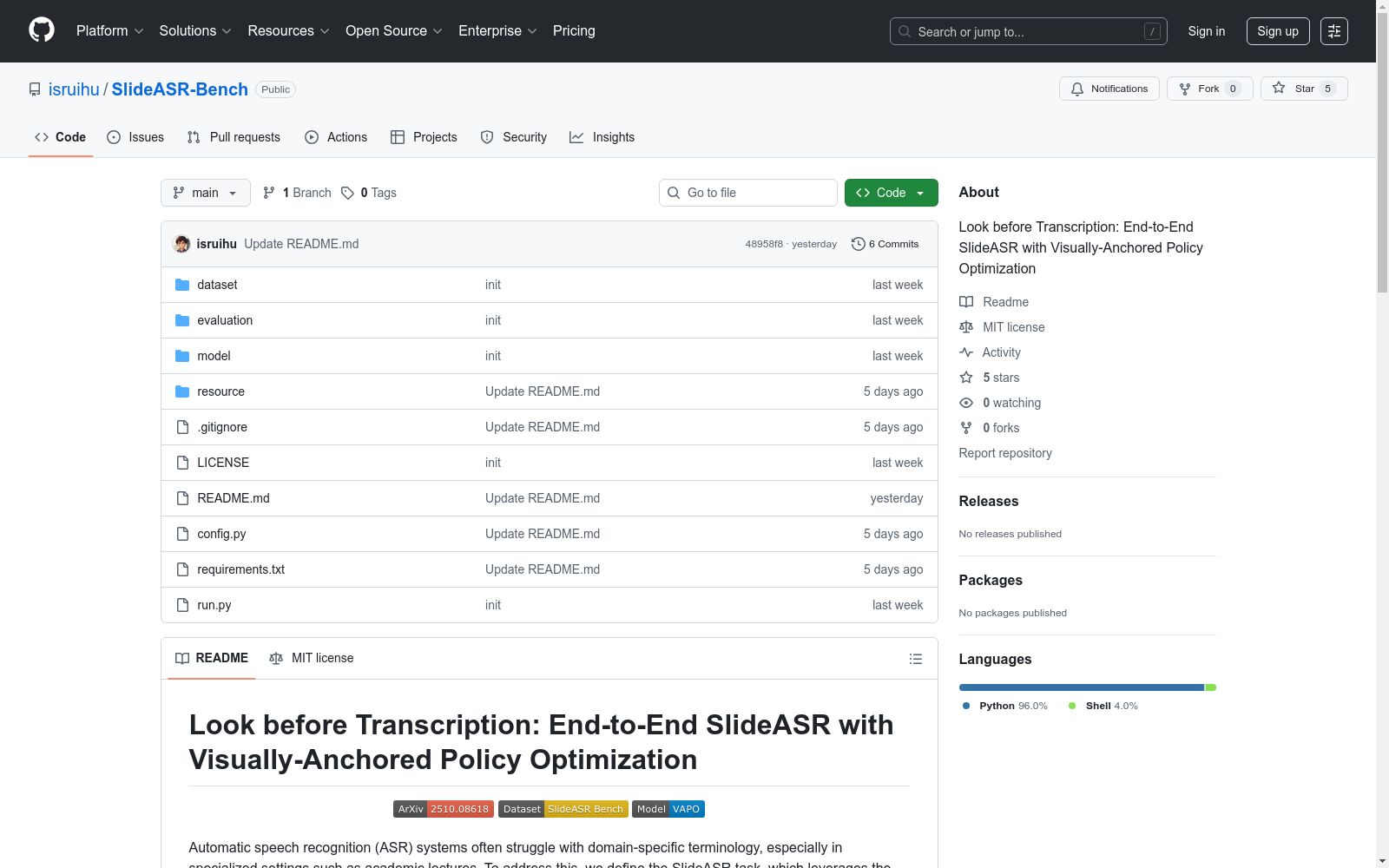Click the bell icon in Notifications
The height and width of the screenshot is (868, 1389).
coord(1077,89)
